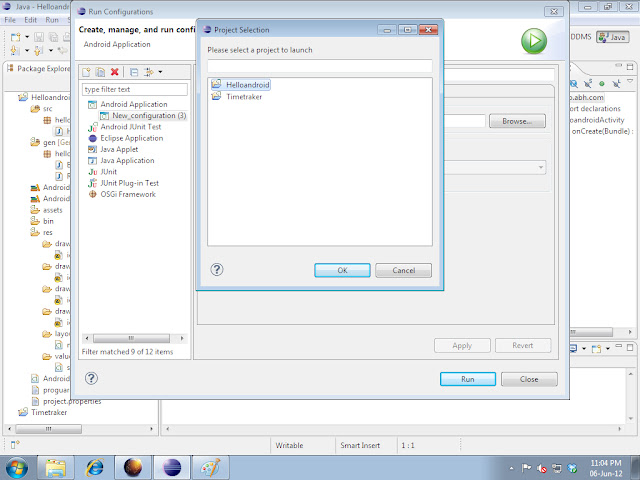Open help icon in Run Configurations dialog
This screenshot has height=480, width=640.
tap(91, 378)
